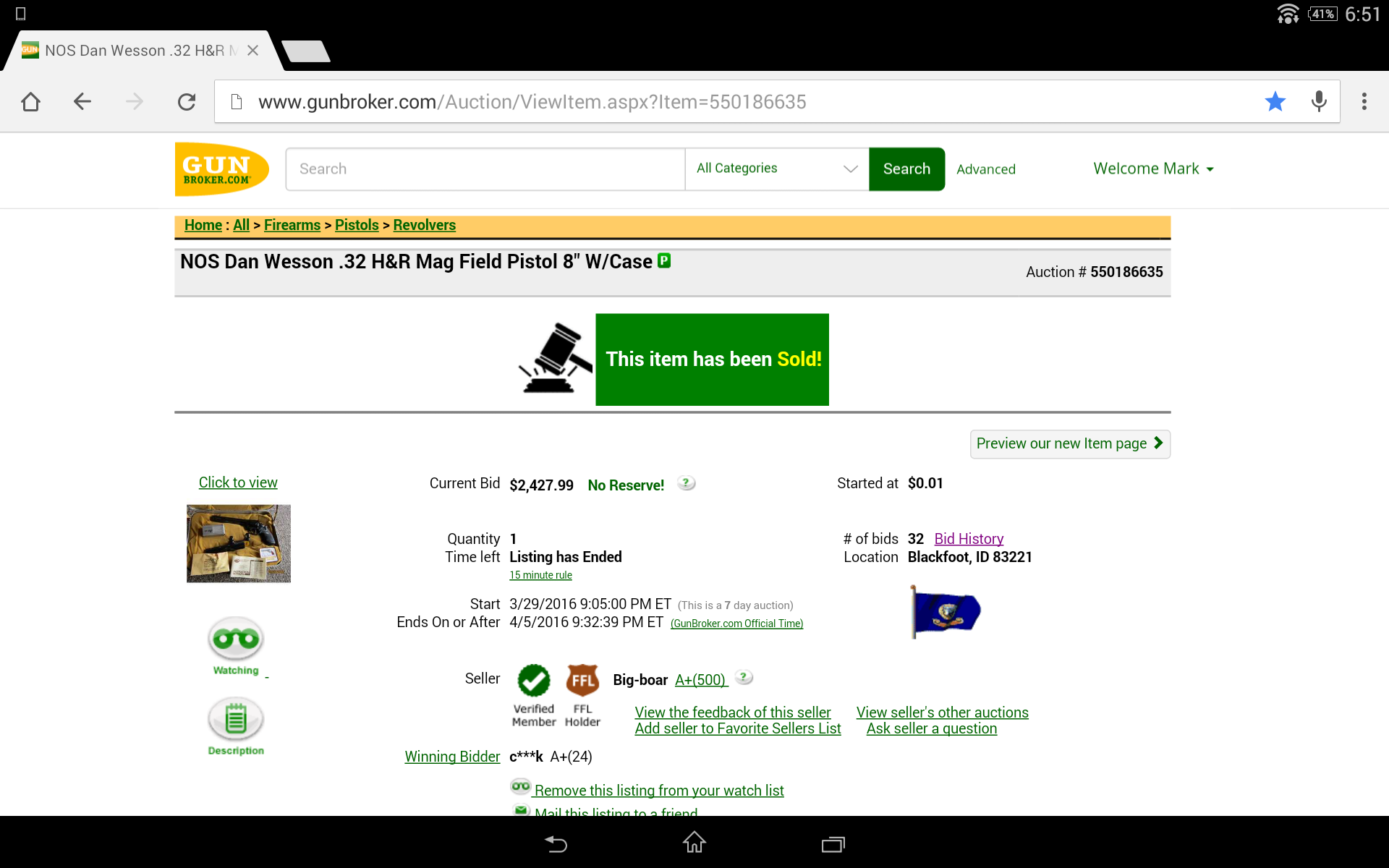Focus the site Search text box

[x=485, y=169]
